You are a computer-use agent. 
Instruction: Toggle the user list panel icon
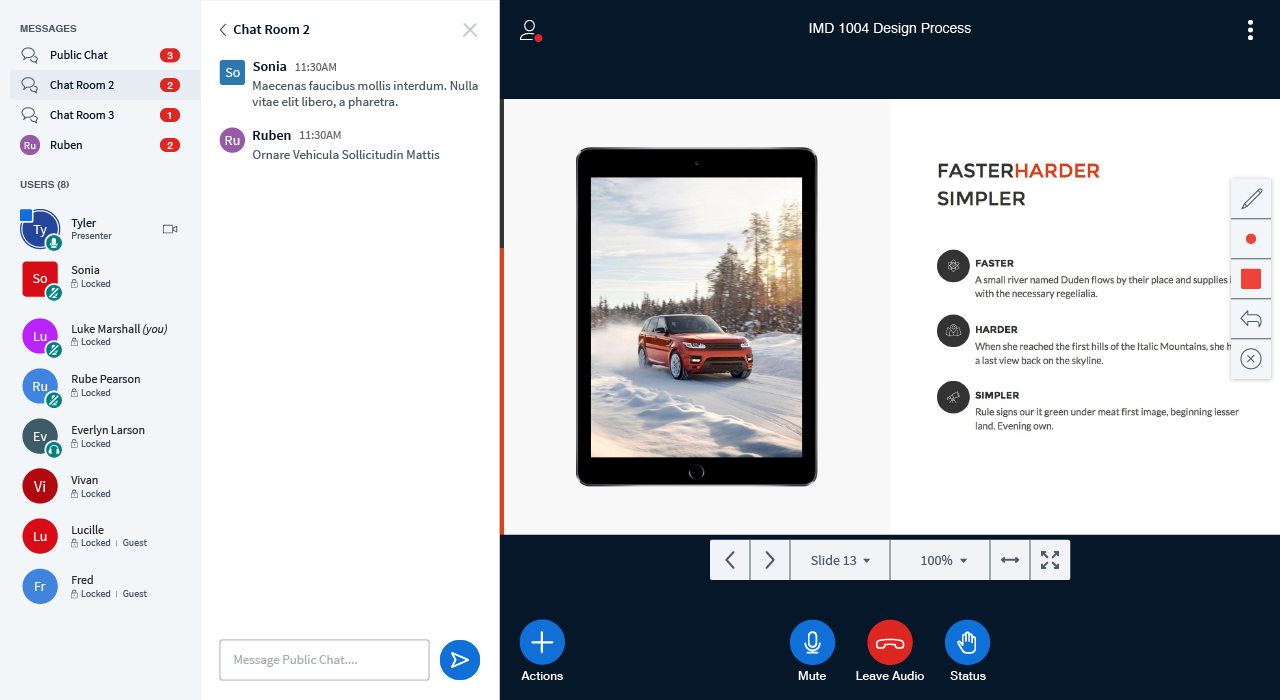[x=530, y=30]
